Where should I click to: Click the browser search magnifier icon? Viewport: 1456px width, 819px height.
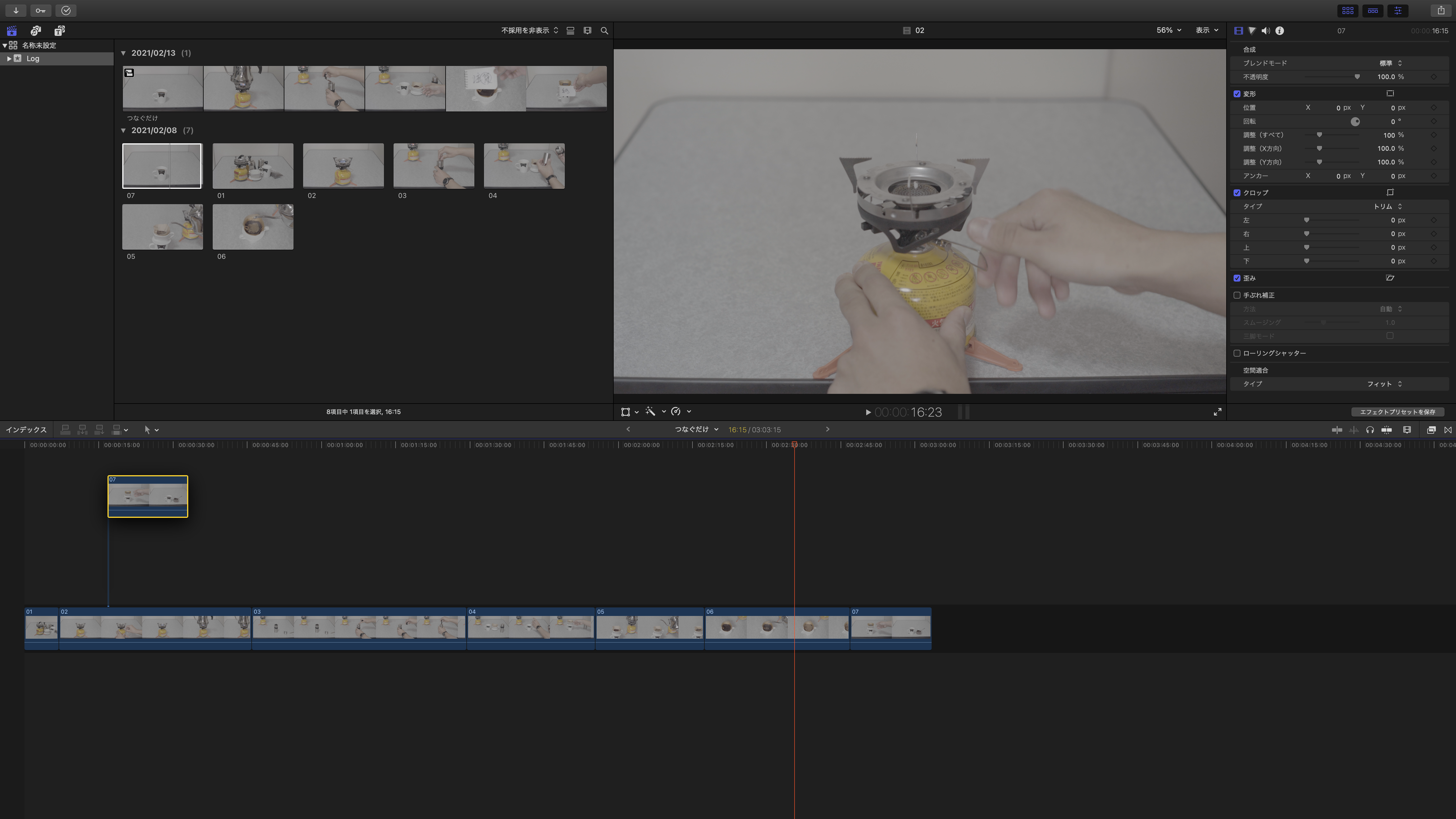point(604,30)
